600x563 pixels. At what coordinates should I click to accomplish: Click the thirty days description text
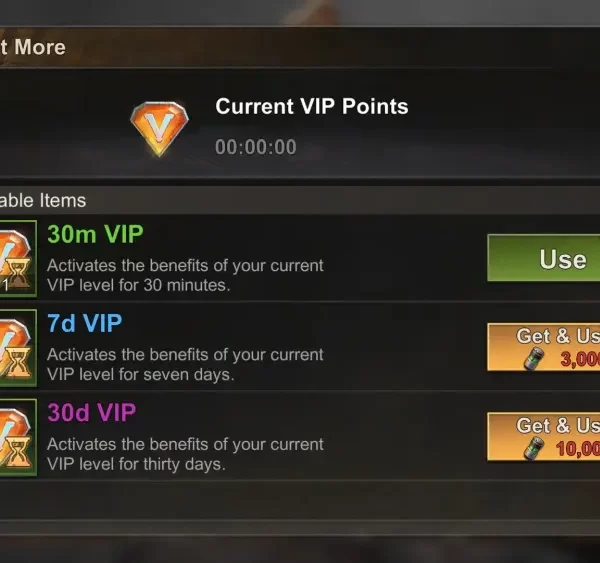click(185, 454)
